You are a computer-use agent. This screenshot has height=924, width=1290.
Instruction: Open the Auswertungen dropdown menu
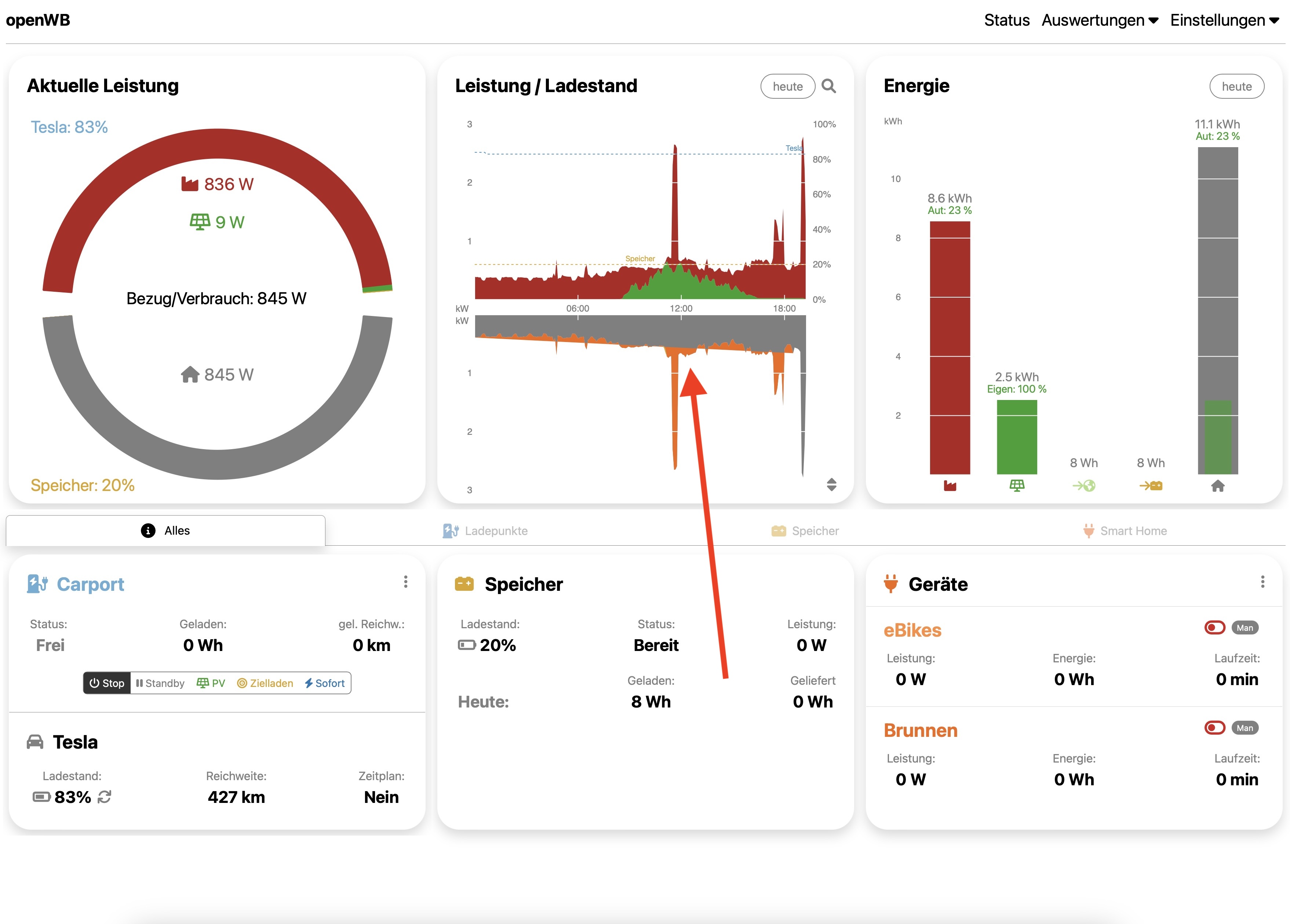click(x=1100, y=21)
